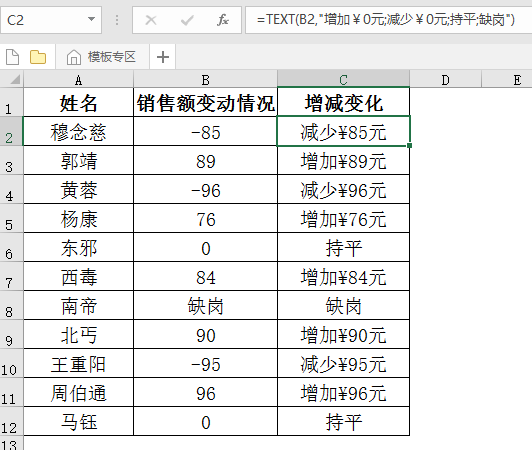The height and width of the screenshot is (450, 532).
Task: Open the insert function fx dialog
Action: 223,20
